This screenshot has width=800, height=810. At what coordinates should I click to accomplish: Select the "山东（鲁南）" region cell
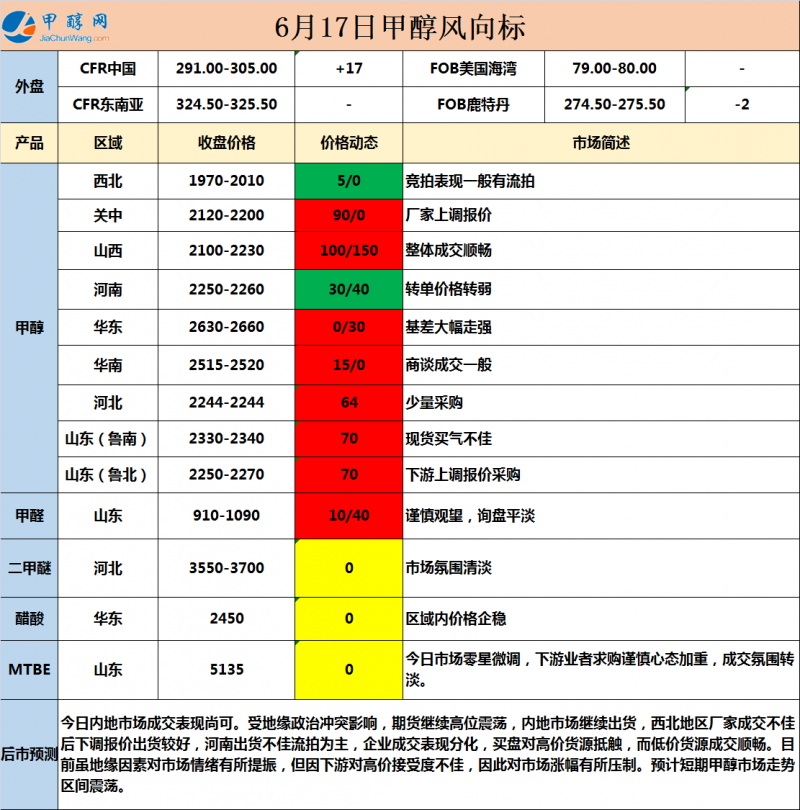tap(108, 439)
